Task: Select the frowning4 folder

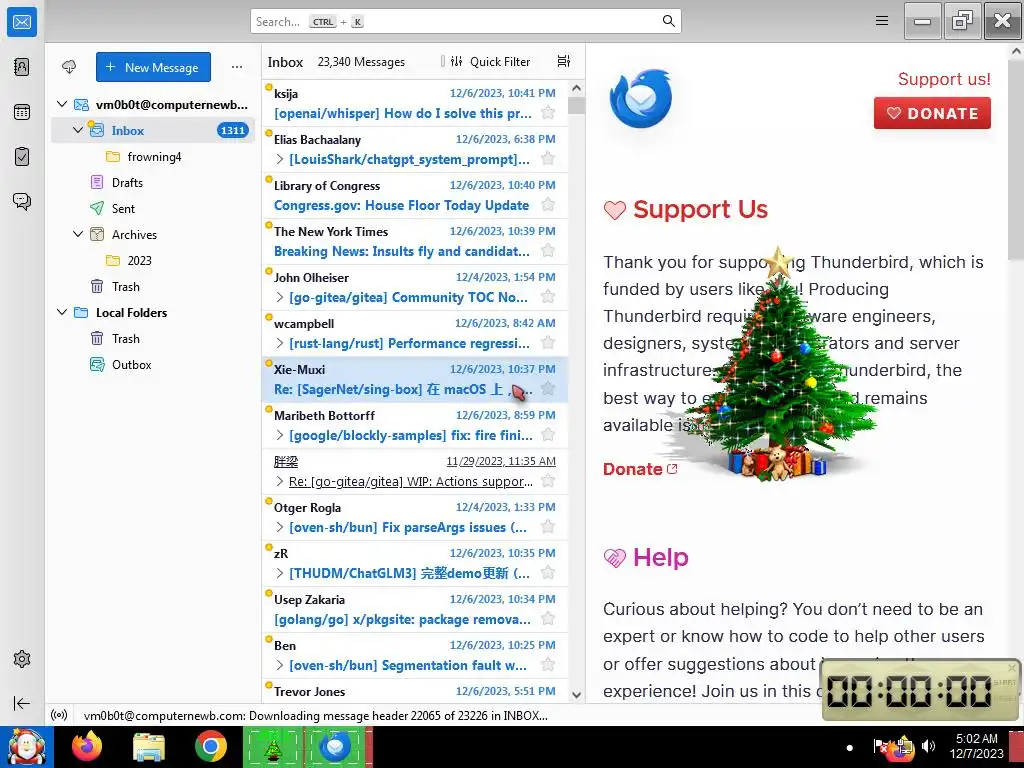Action: pos(153,157)
